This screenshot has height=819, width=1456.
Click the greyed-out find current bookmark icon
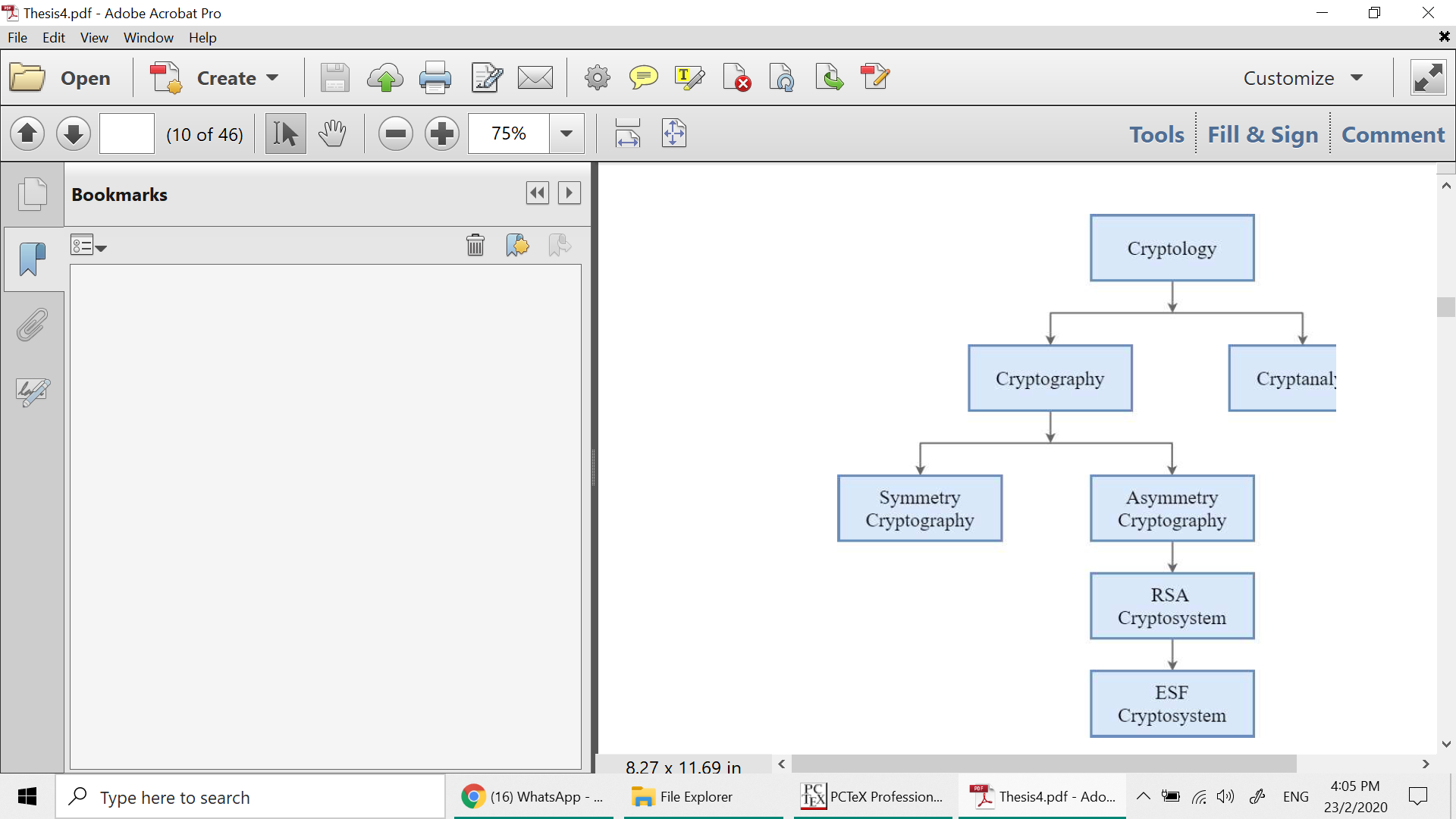[x=560, y=245]
